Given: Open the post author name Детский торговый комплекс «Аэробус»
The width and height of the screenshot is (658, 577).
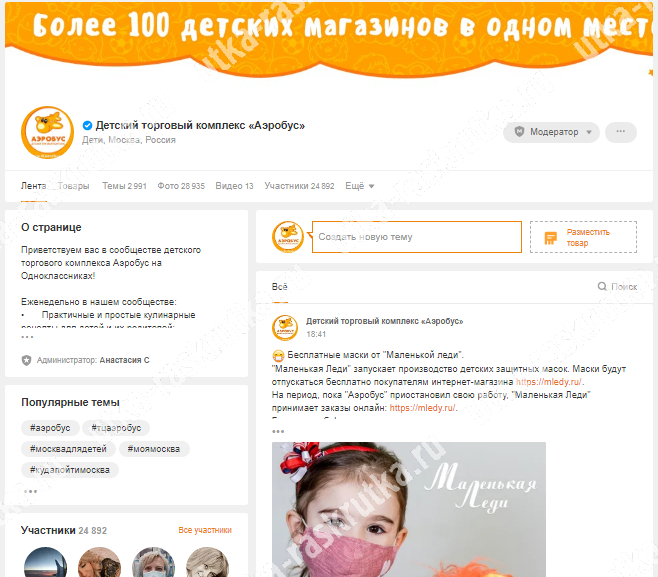Looking at the screenshot, I should 384,321.
